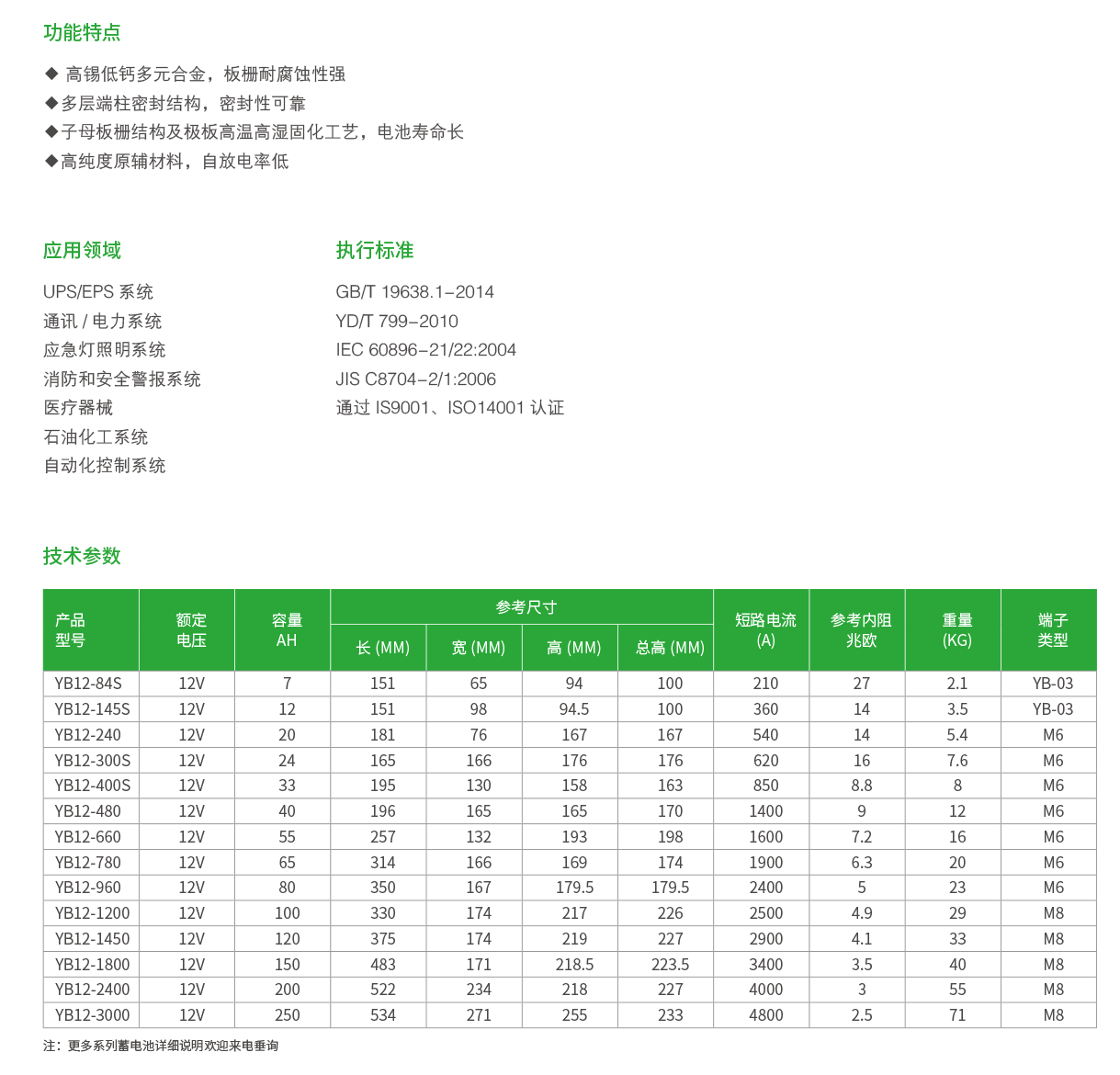Click the 参考内阻 兆欧 column header

coord(860,630)
